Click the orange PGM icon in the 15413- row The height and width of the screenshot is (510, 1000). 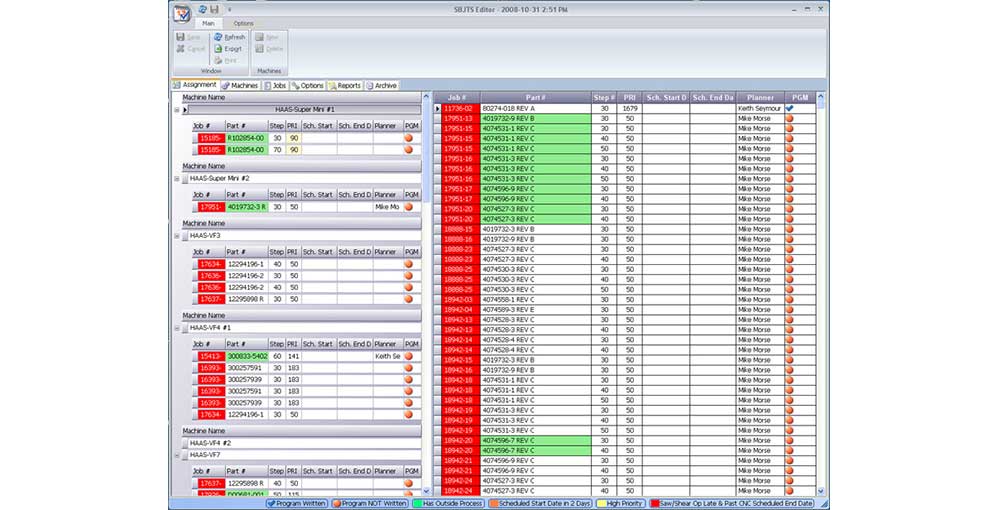pyautogui.click(x=408, y=356)
